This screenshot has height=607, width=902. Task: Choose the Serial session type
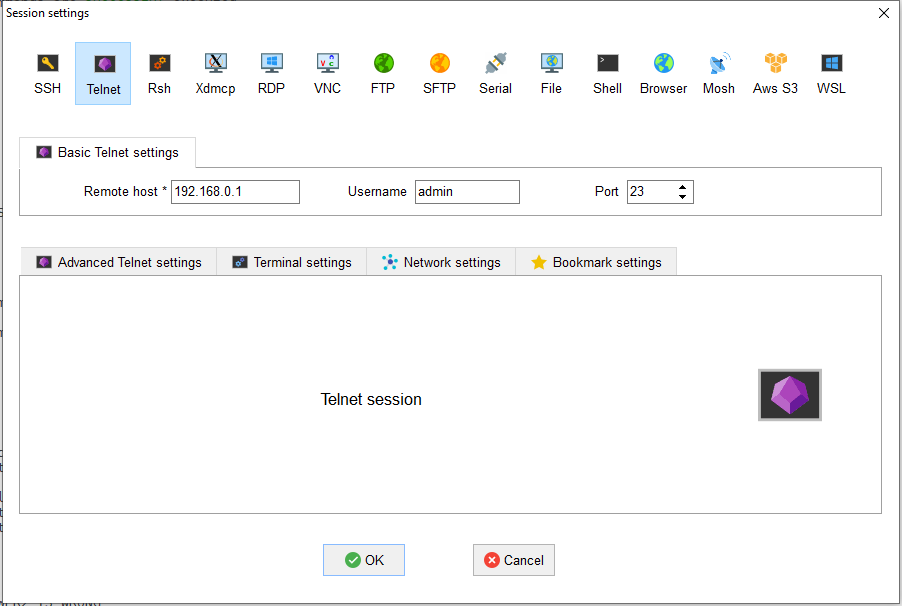(x=495, y=73)
